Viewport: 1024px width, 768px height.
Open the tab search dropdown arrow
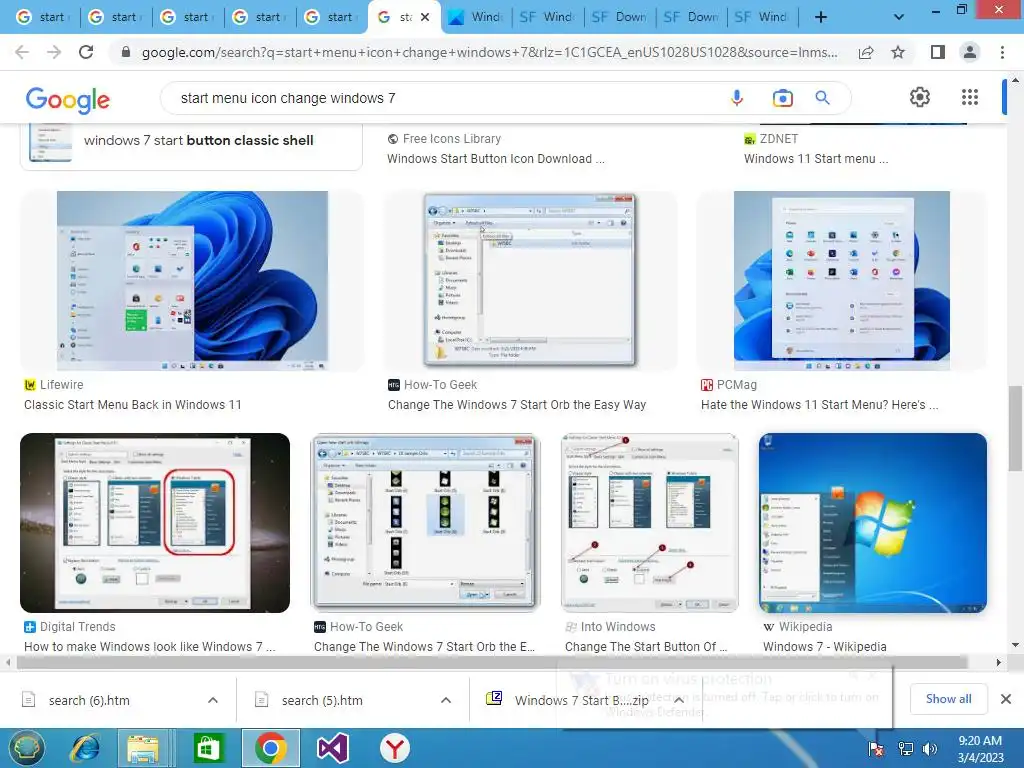899,17
